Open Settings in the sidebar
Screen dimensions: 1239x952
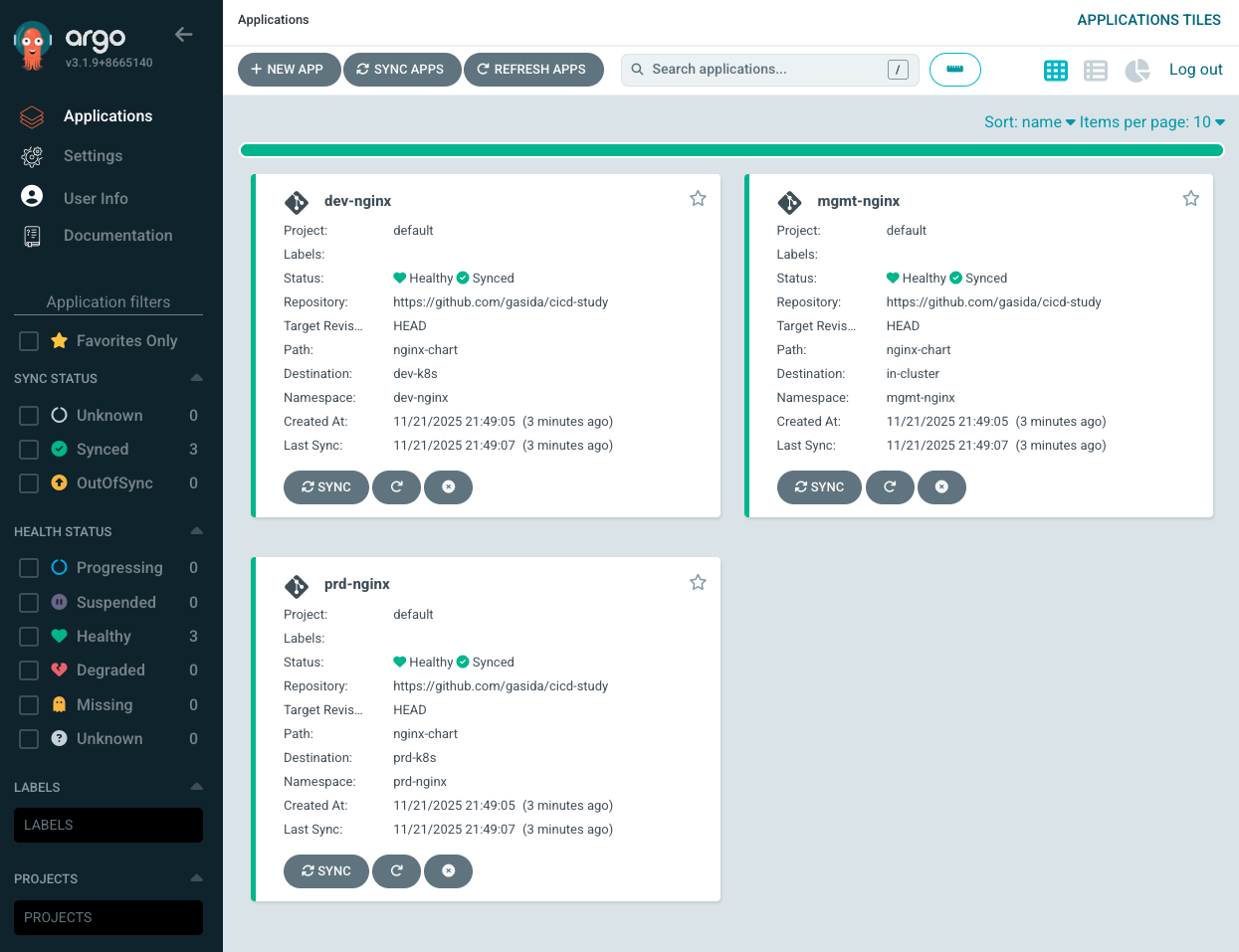(93, 156)
